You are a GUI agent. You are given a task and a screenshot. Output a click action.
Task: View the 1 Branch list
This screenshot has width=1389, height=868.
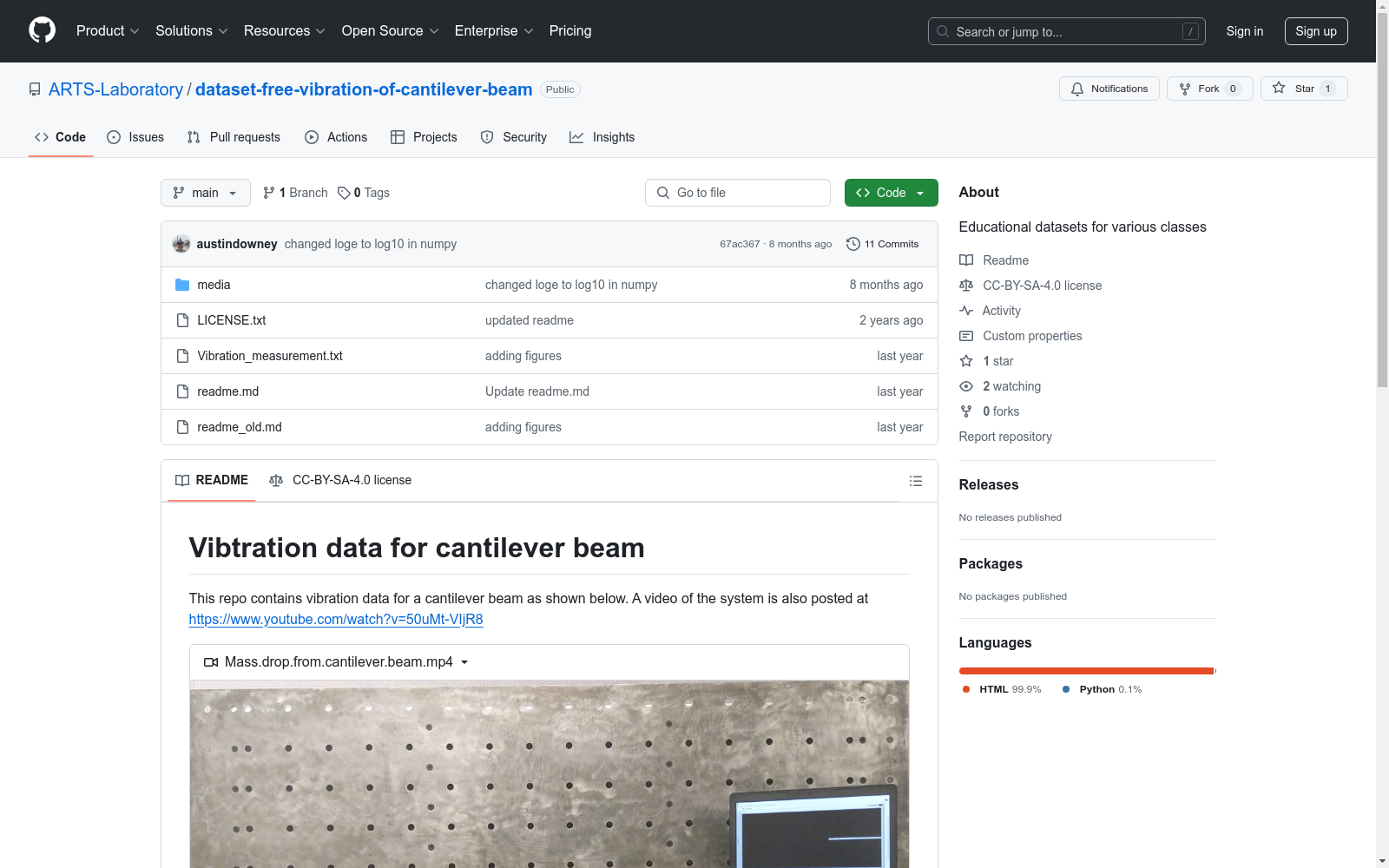(x=295, y=193)
